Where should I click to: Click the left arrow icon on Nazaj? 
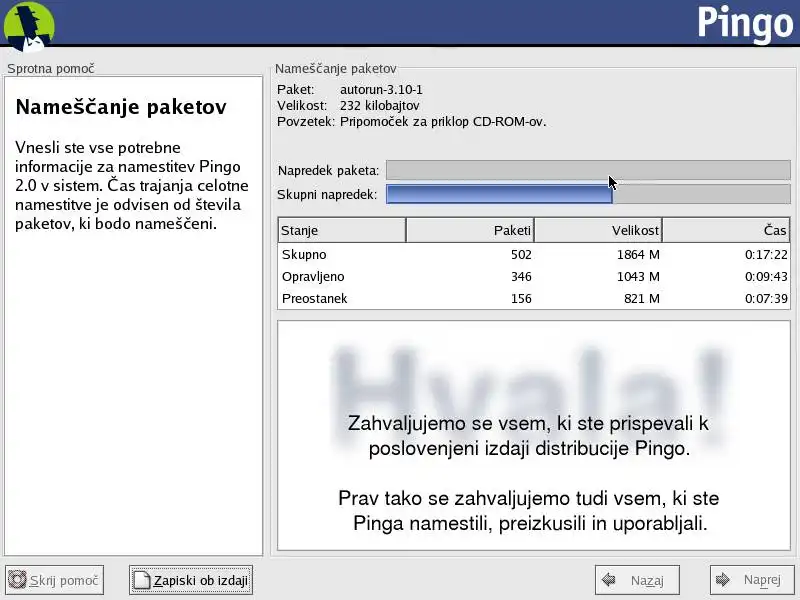(x=608, y=580)
